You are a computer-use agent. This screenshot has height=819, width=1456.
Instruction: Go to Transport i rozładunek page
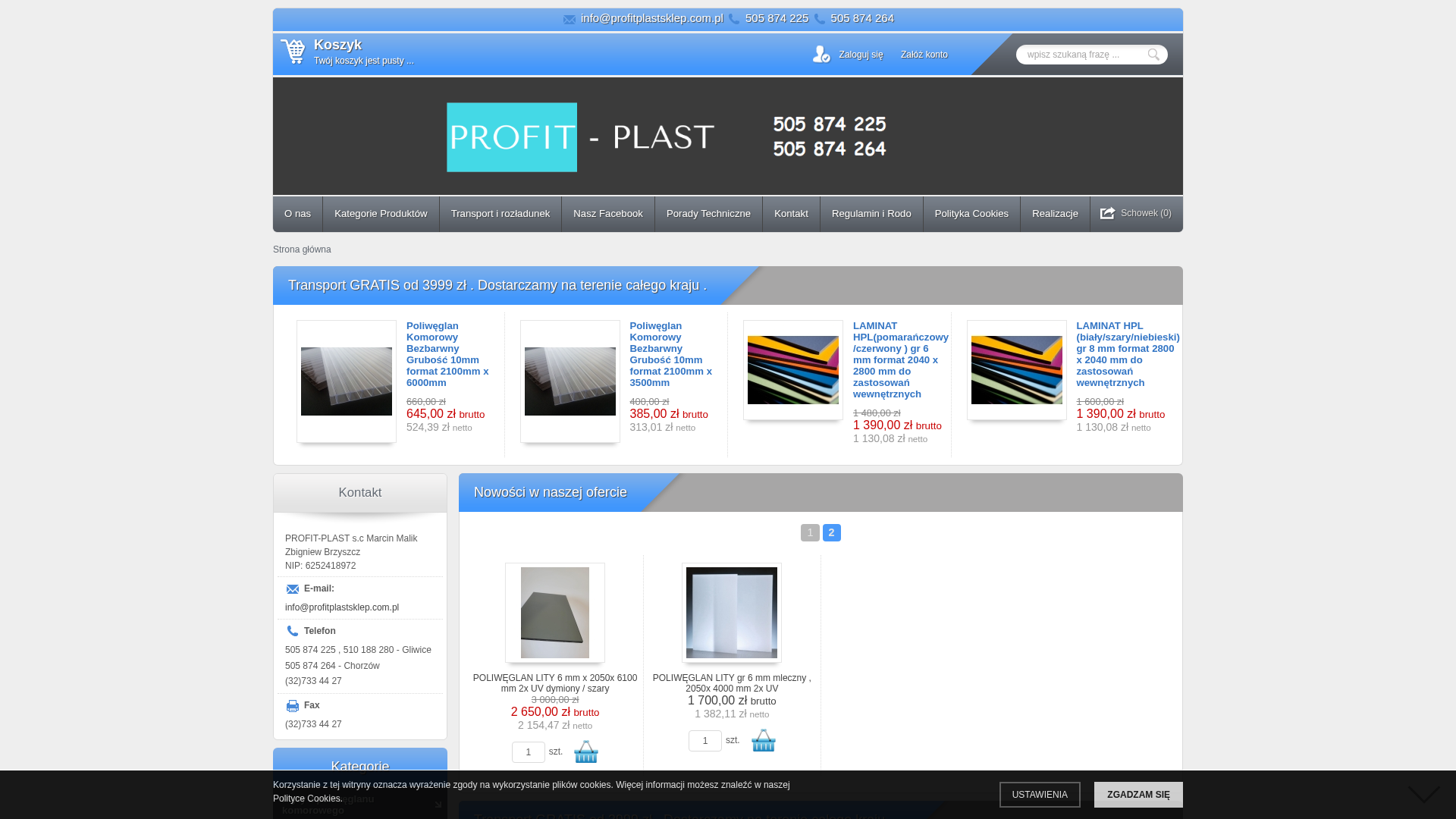pos(500,214)
